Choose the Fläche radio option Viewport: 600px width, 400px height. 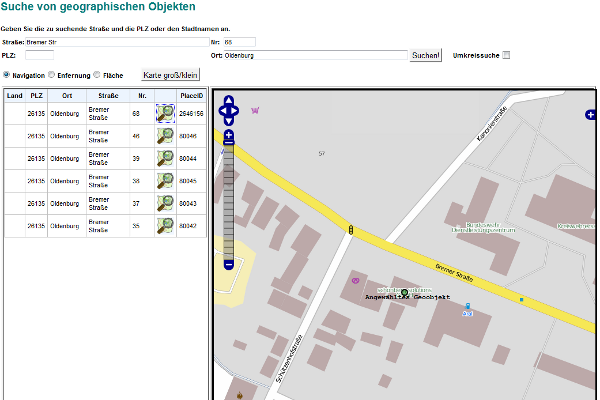(97, 75)
